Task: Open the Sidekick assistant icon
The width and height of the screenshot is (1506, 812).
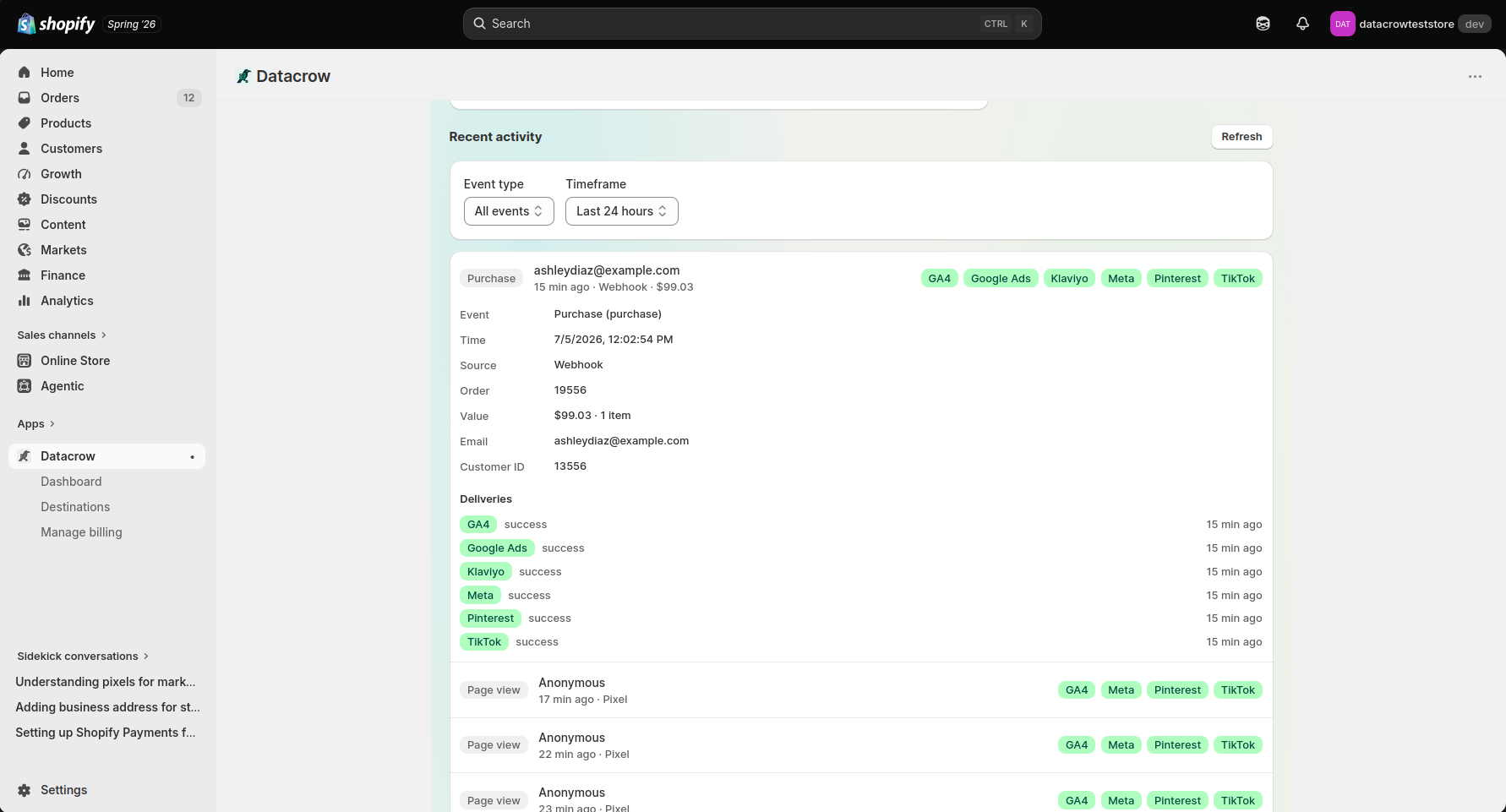Action: pos(1263,24)
